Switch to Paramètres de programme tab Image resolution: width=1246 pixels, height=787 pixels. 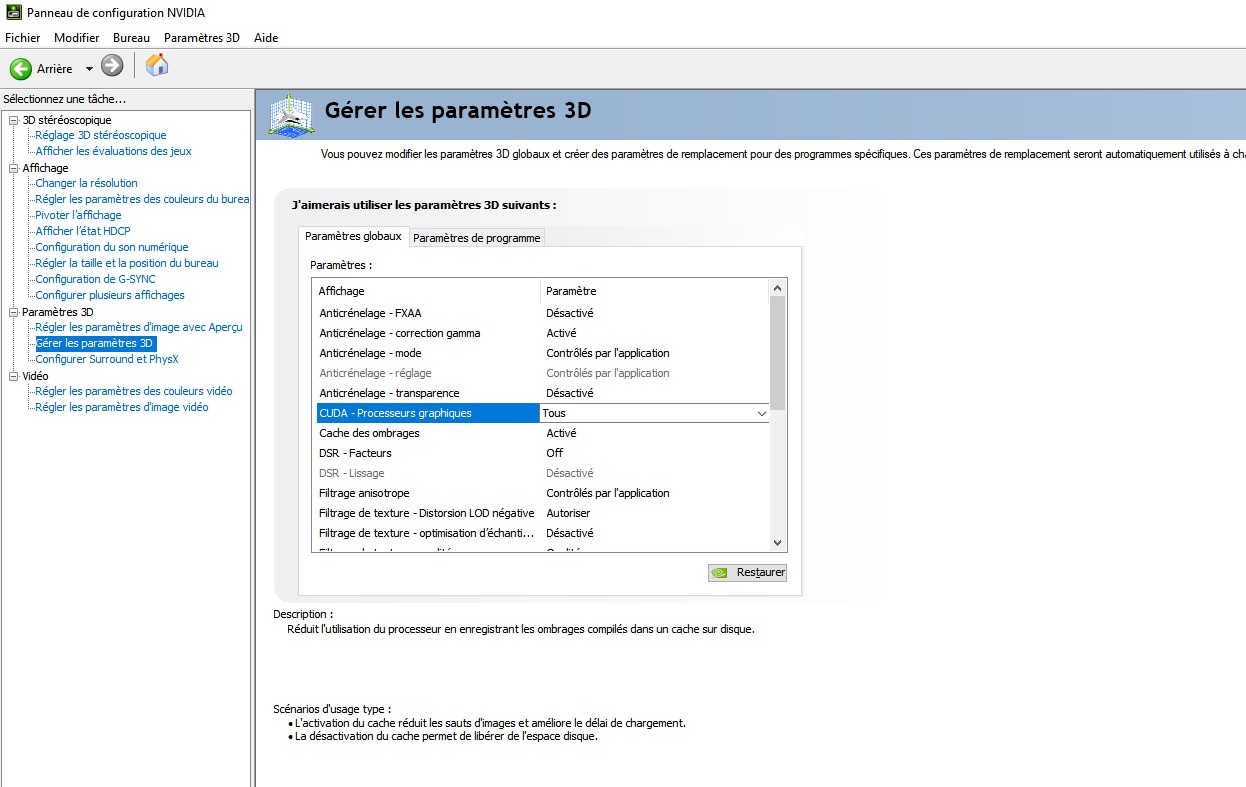pos(476,238)
